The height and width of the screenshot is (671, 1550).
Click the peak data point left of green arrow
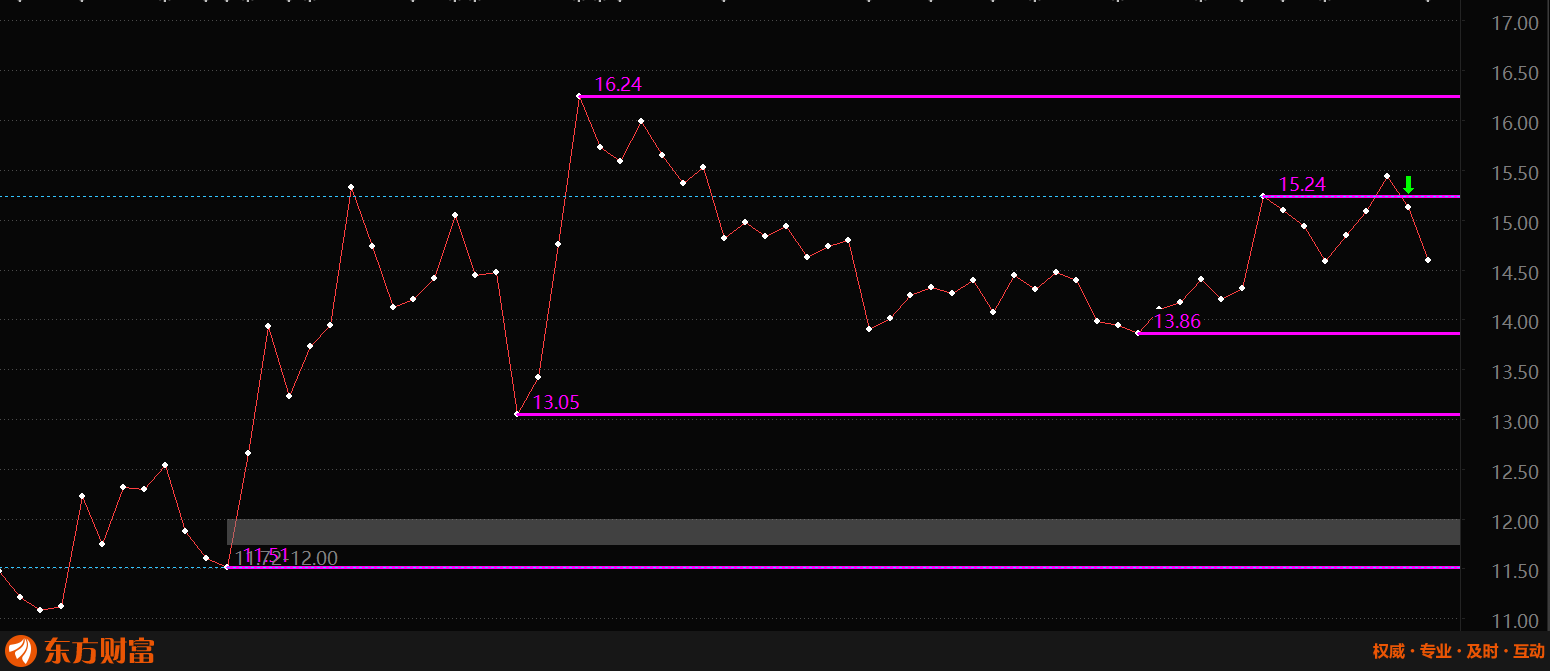tap(1387, 176)
